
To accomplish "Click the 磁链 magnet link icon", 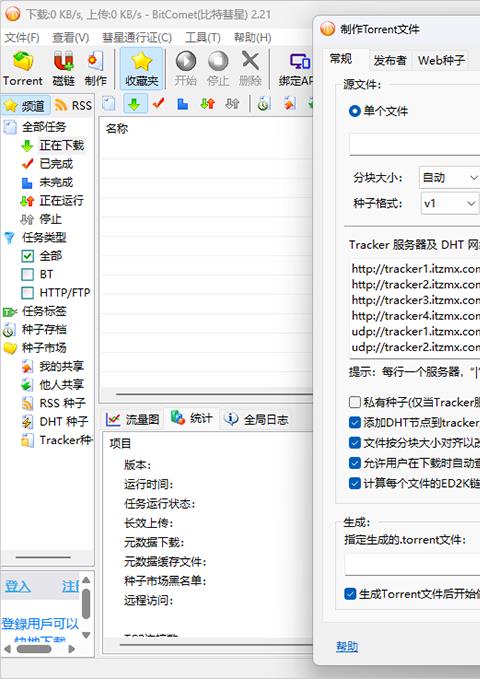I will coord(63,69).
